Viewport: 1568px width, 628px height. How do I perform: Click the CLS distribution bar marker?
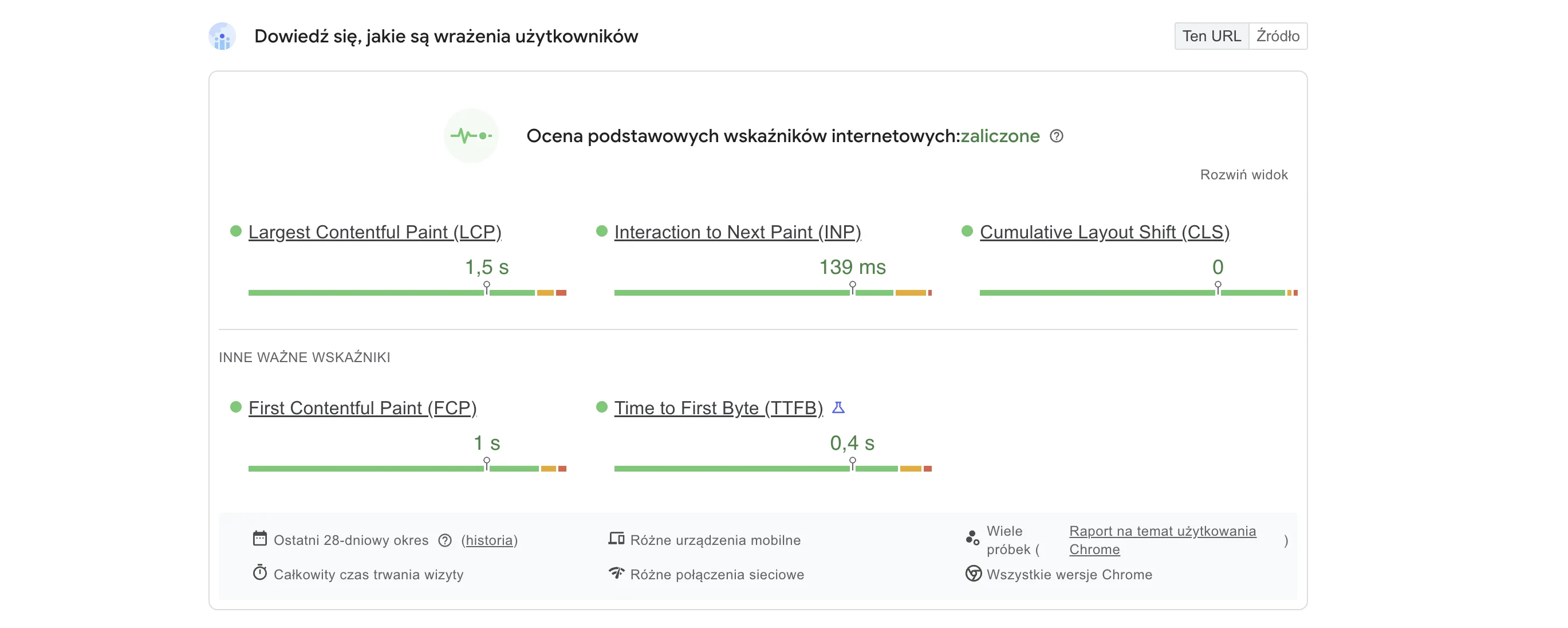point(1218,288)
